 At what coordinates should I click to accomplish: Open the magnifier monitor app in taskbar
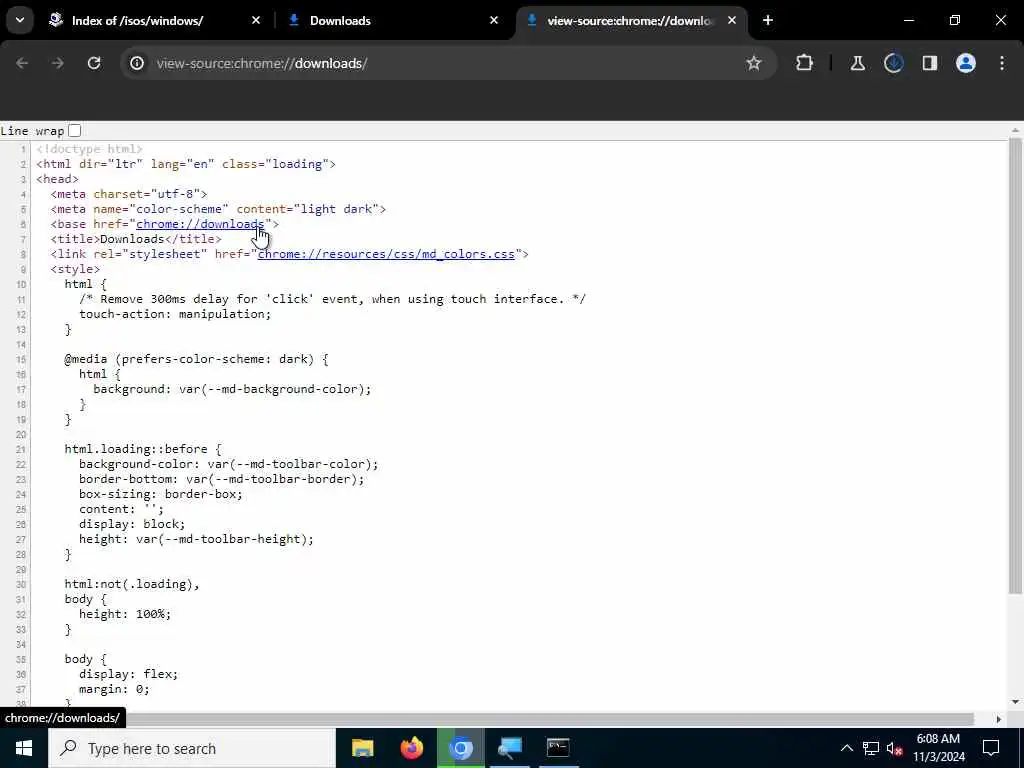pos(509,748)
